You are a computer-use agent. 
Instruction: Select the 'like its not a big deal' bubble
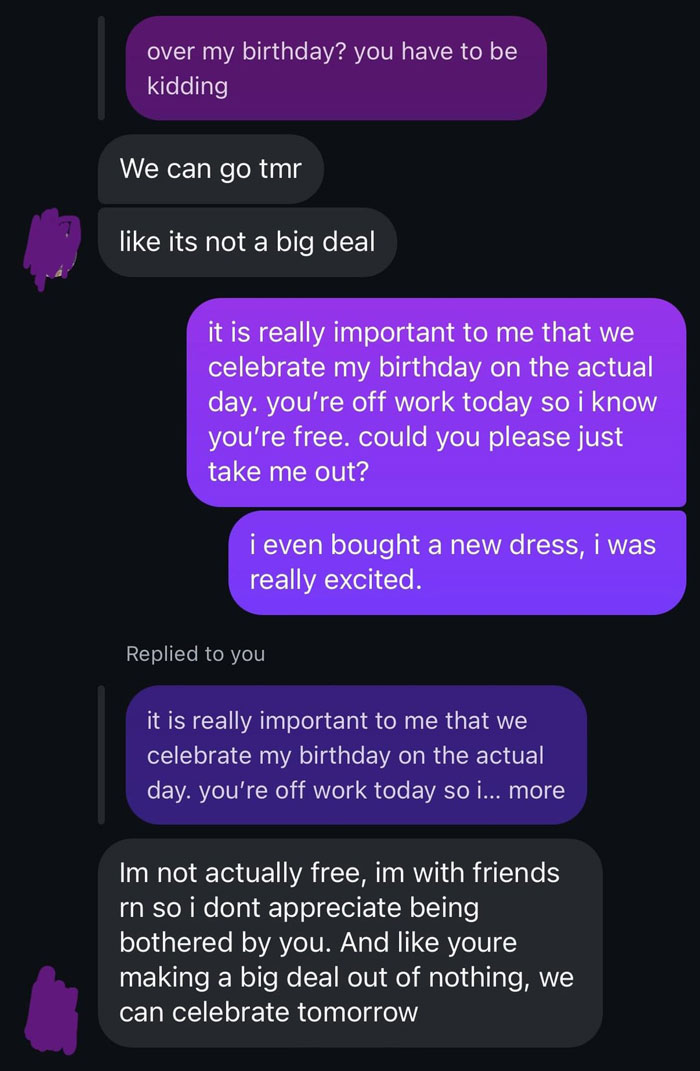pyautogui.click(x=246, y=242)
